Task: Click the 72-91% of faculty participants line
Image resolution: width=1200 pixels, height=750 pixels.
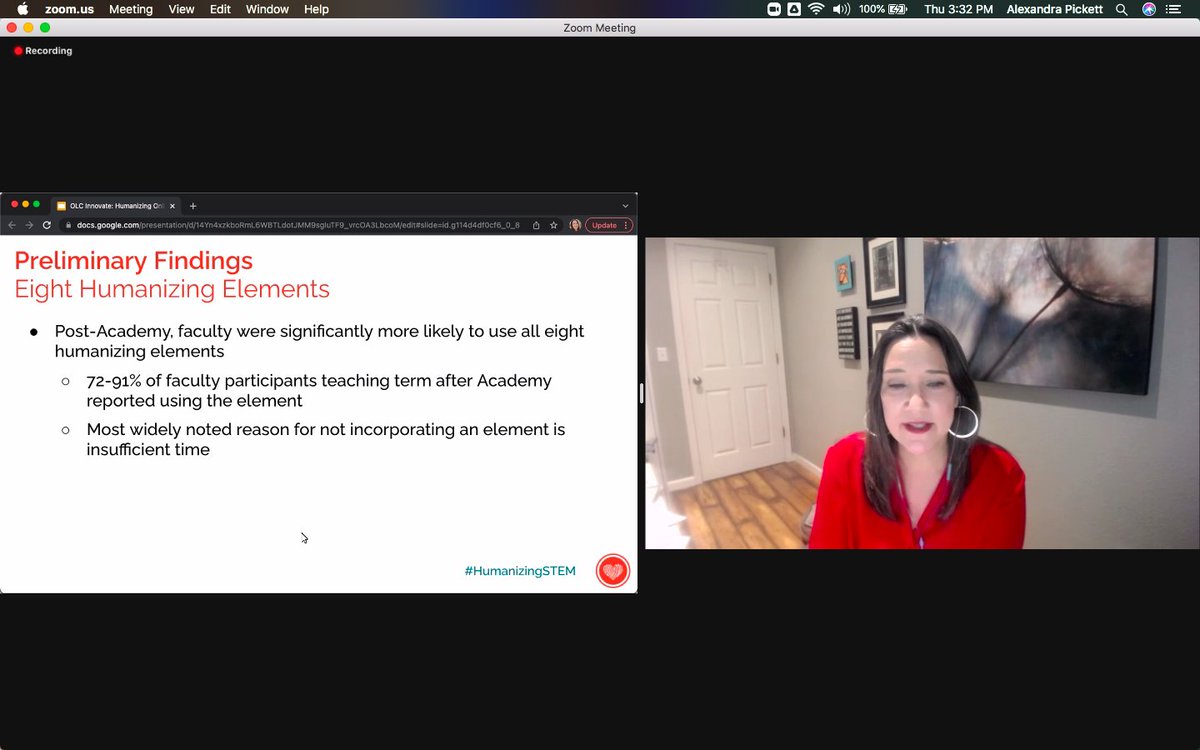Action: [319, 390]
